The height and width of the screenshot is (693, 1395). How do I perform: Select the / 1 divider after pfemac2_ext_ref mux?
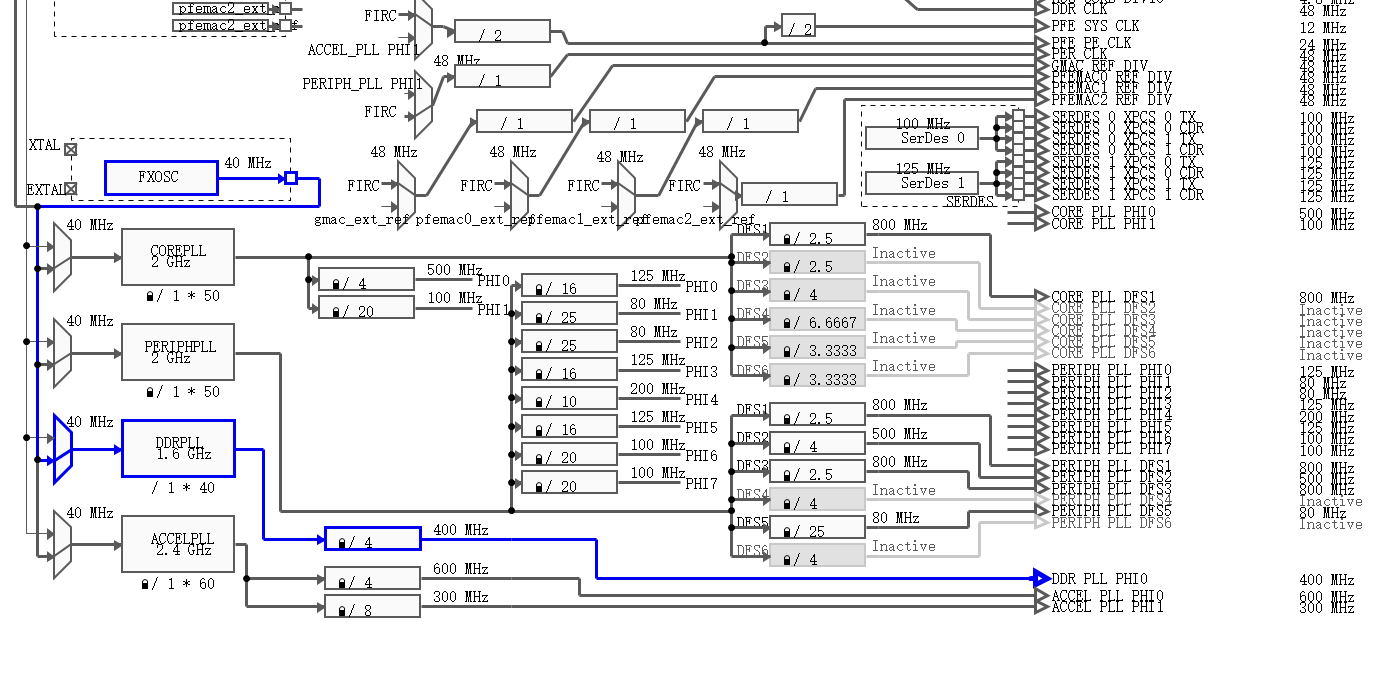[789, 194]
